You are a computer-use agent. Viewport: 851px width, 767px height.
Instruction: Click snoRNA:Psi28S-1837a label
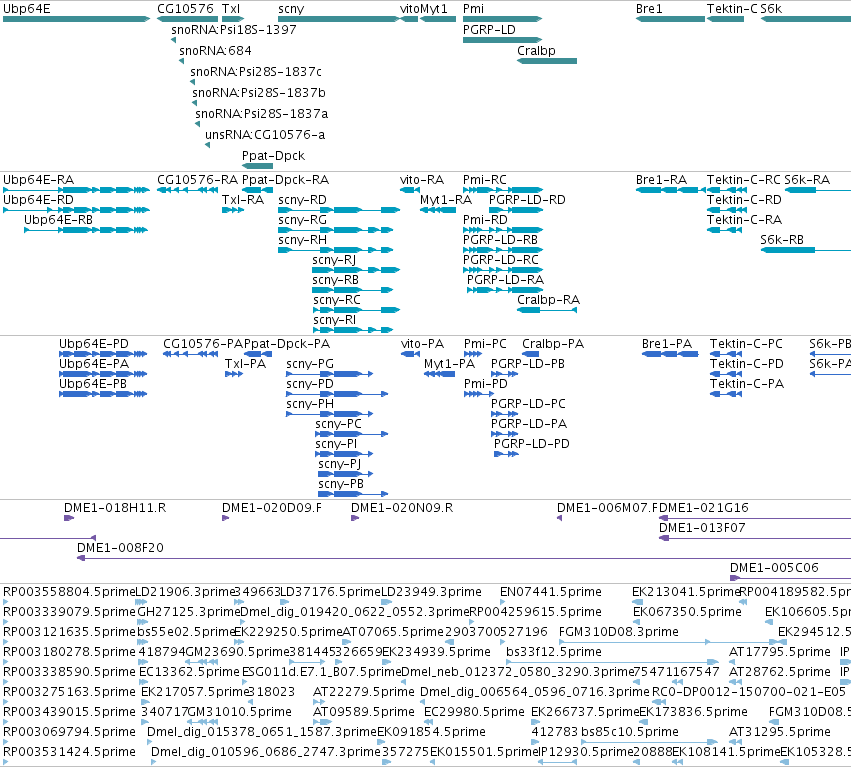click(262, 114)
